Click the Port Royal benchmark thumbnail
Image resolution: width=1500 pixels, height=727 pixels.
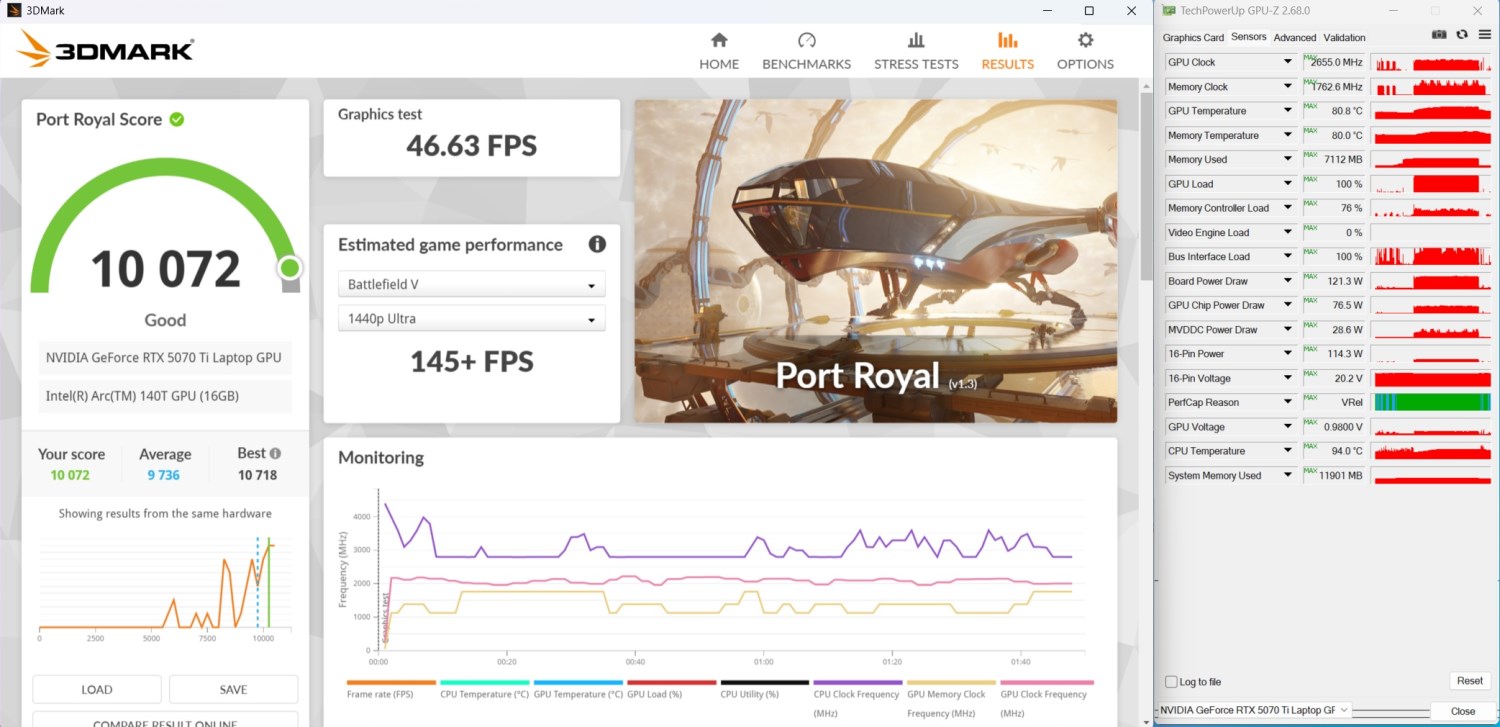pos(876,261)
